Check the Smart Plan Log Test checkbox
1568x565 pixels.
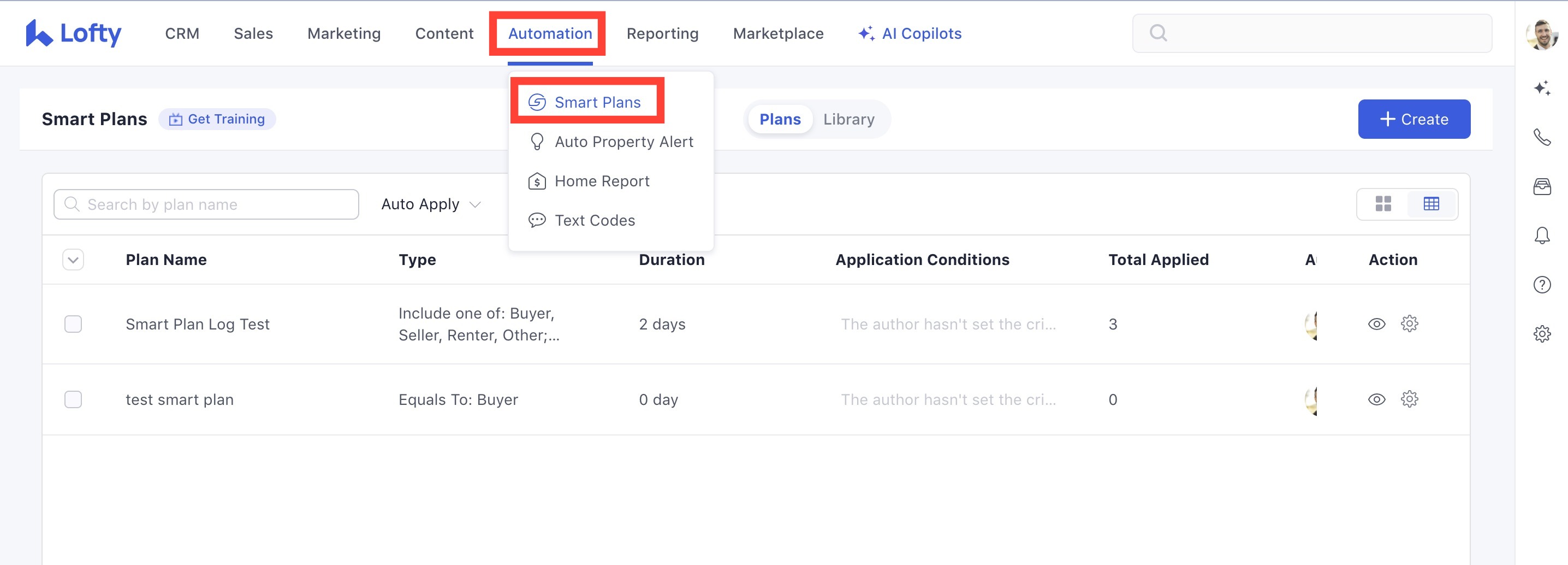(73, 323)
